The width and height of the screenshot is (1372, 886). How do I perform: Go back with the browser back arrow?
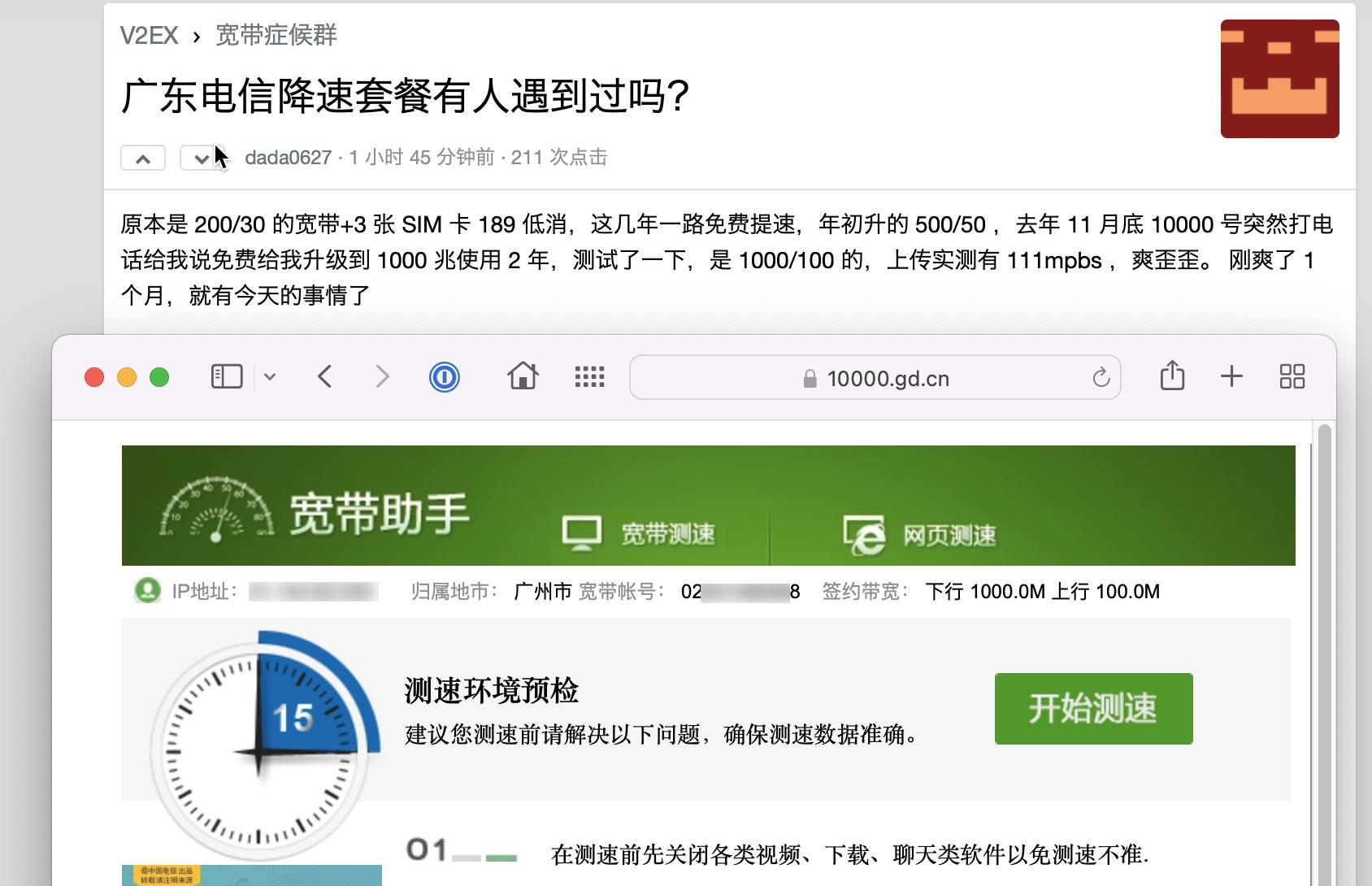pos(325,376)
